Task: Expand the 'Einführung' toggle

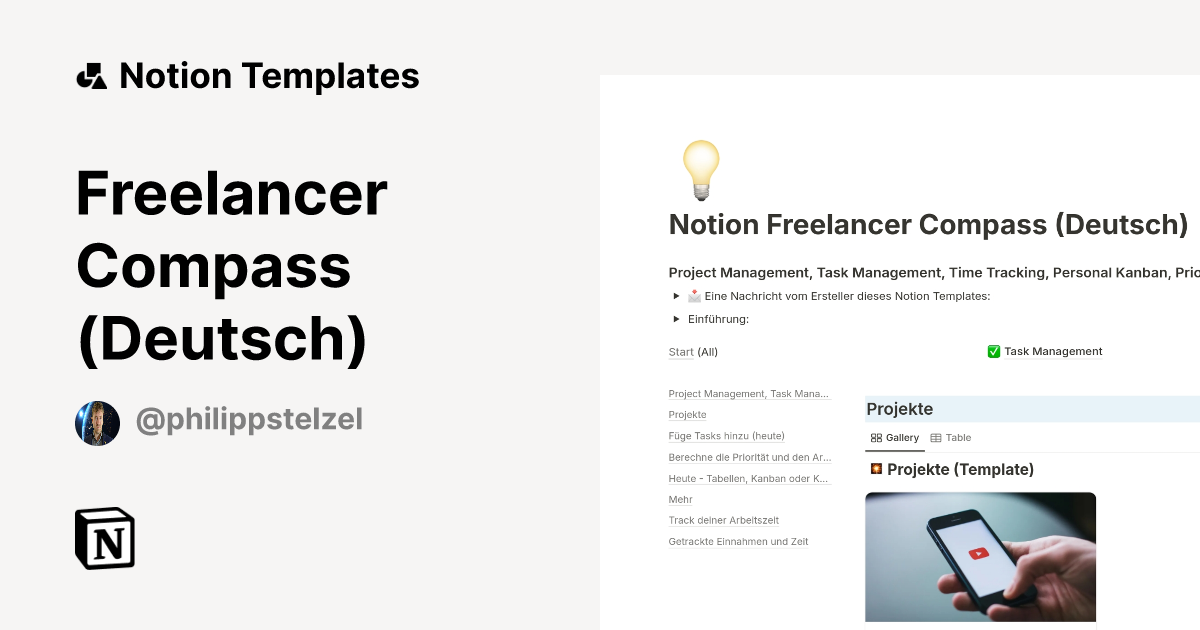Action: click(x=678, y=319)
